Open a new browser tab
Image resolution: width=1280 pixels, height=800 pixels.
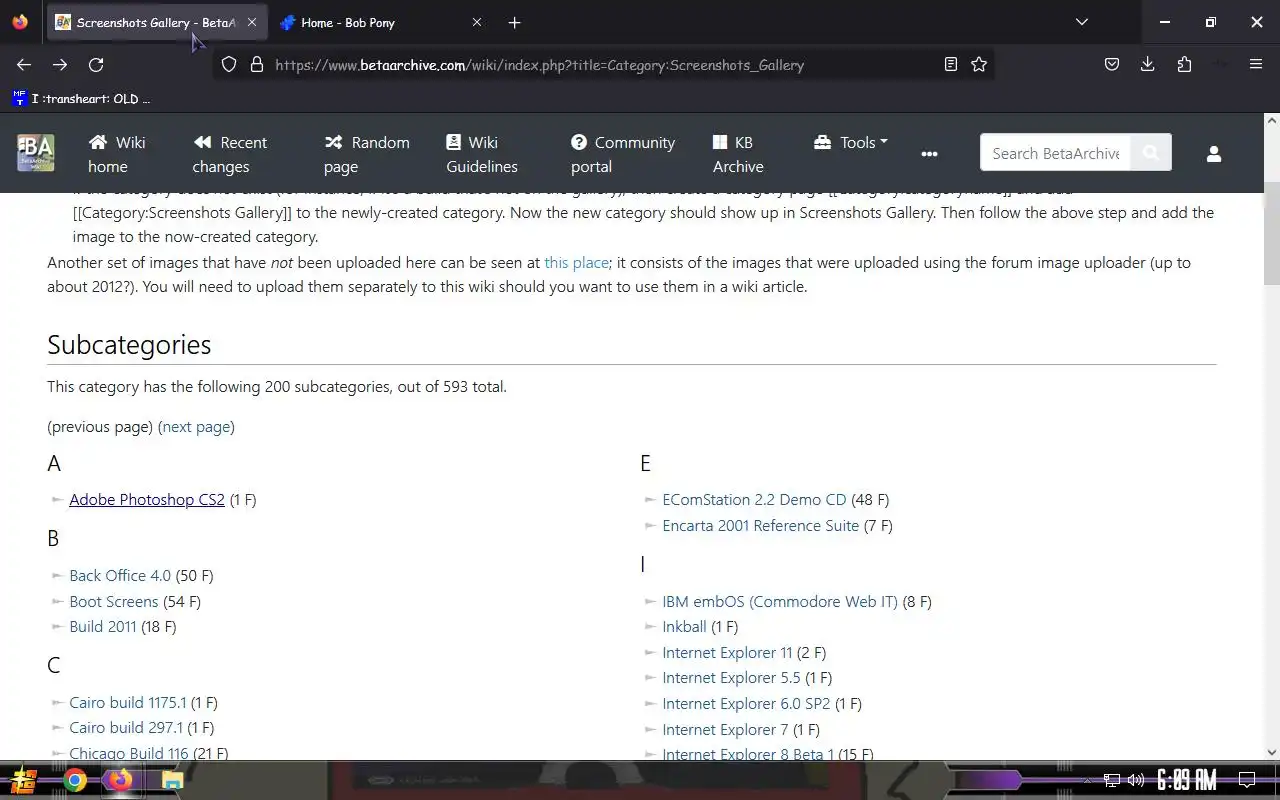point(514,22)
